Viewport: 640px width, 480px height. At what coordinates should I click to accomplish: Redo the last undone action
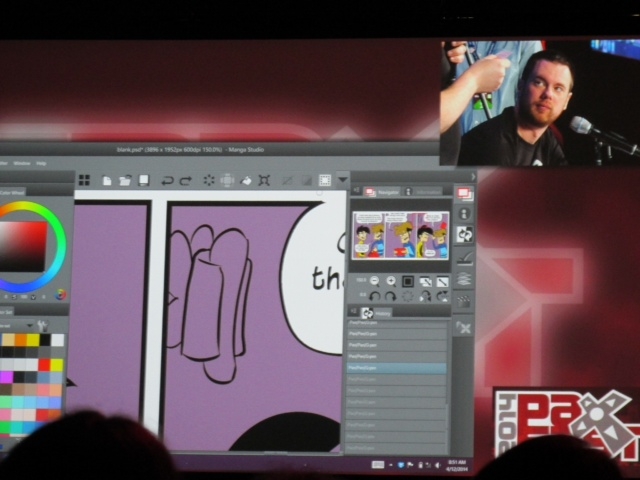pyautogui.click(x=185, y=181)
